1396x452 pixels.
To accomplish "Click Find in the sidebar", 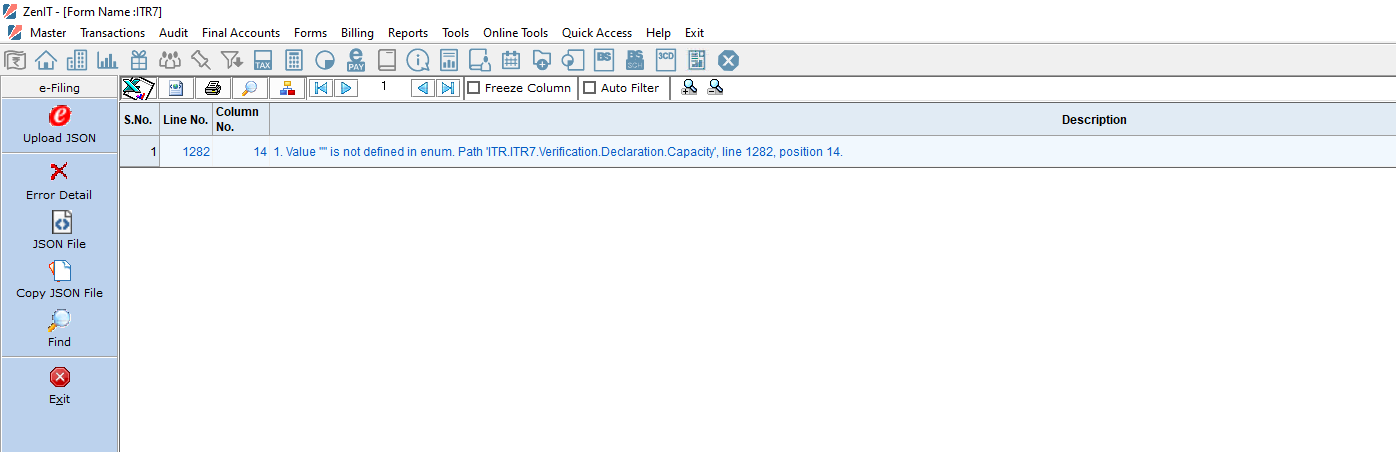I will click(x=59, y=329).
